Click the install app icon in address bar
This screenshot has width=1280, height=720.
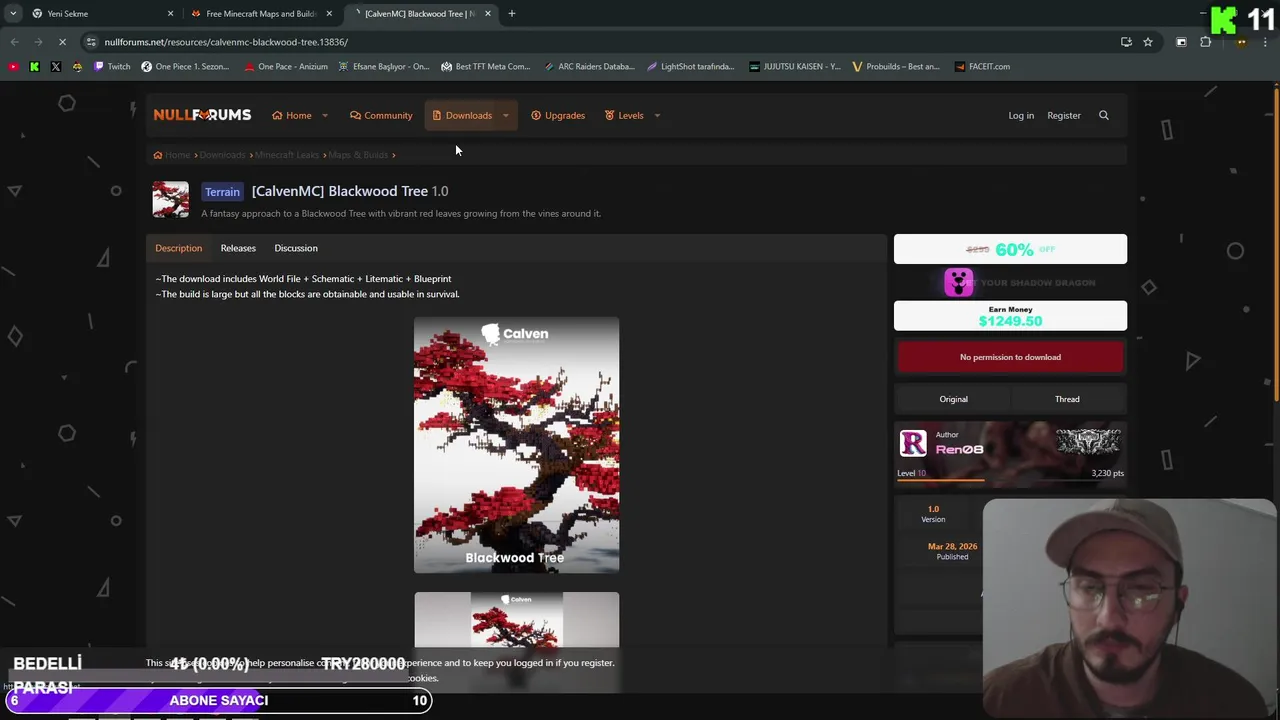click(x=1126, y=42)
